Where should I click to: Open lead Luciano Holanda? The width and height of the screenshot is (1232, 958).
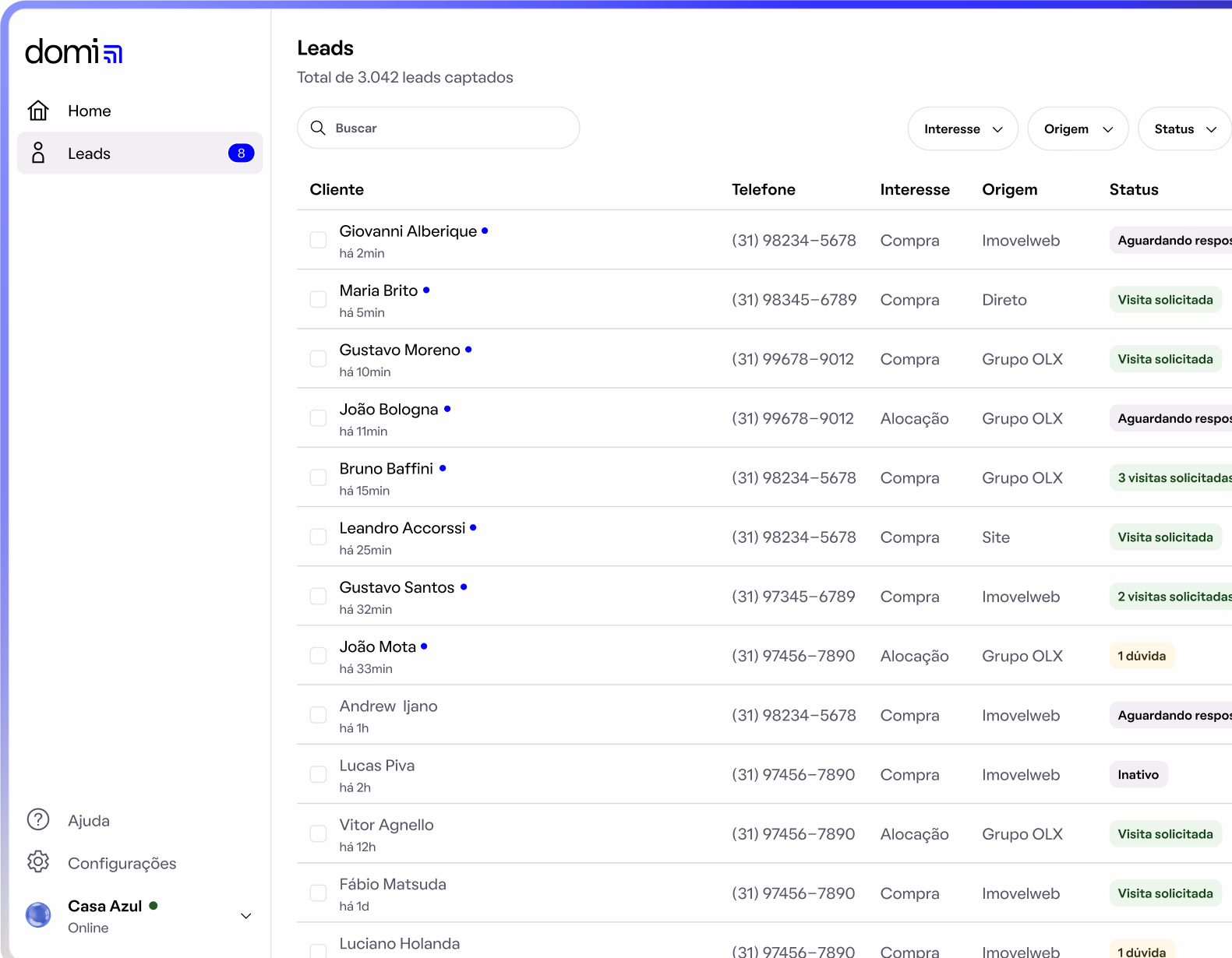coord(400,943)
